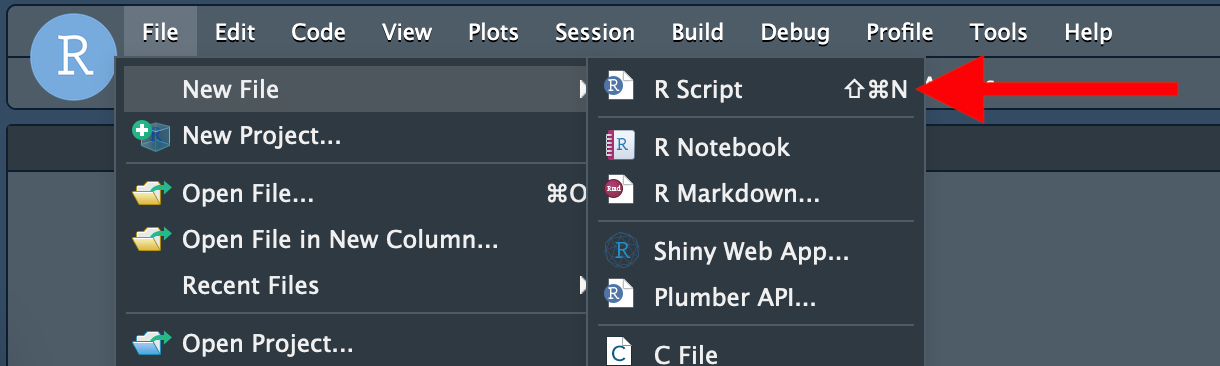The height and width of the screenshot is (366, 1220).
Task: Click the R Notebook icon
Action: pos(620,147)
